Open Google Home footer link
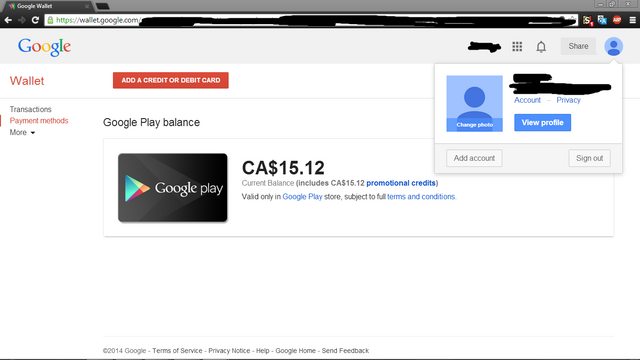The image size is (640, 360). point(296,351)
